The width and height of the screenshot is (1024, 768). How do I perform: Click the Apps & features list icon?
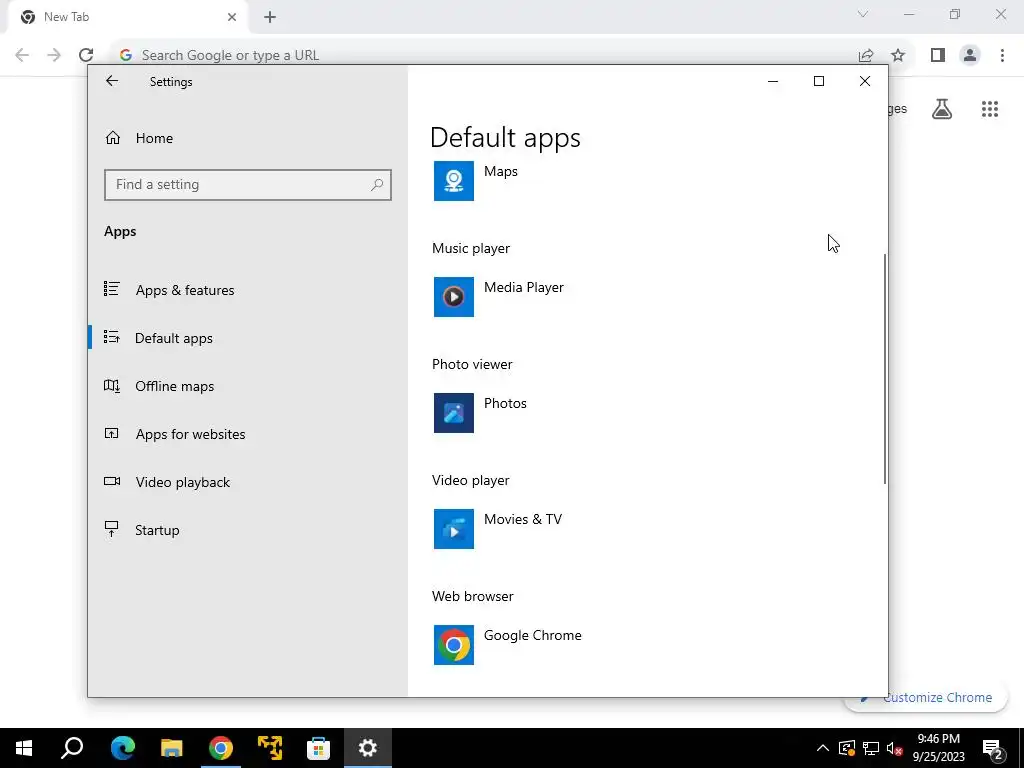pyautogui.click(x=112, y=289)
